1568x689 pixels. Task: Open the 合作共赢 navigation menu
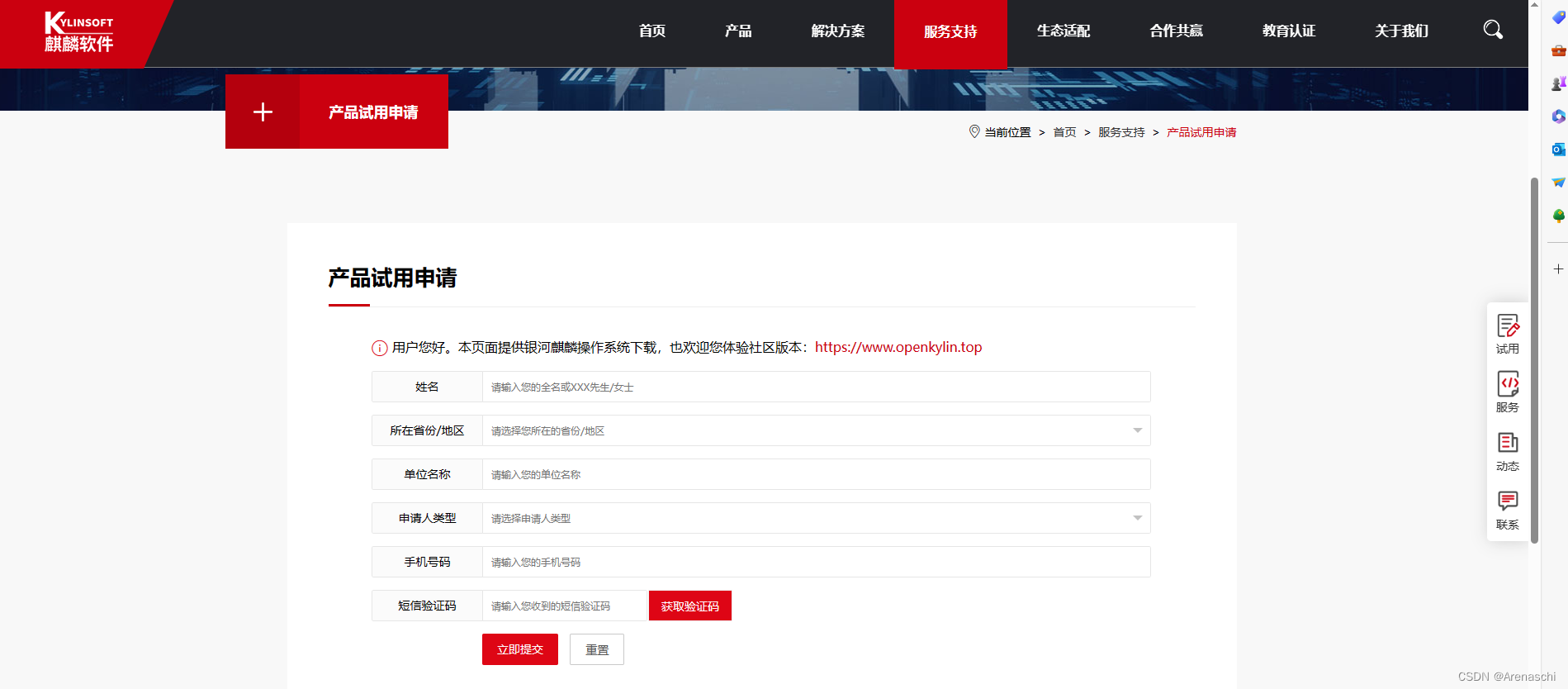click(1176, 31)
